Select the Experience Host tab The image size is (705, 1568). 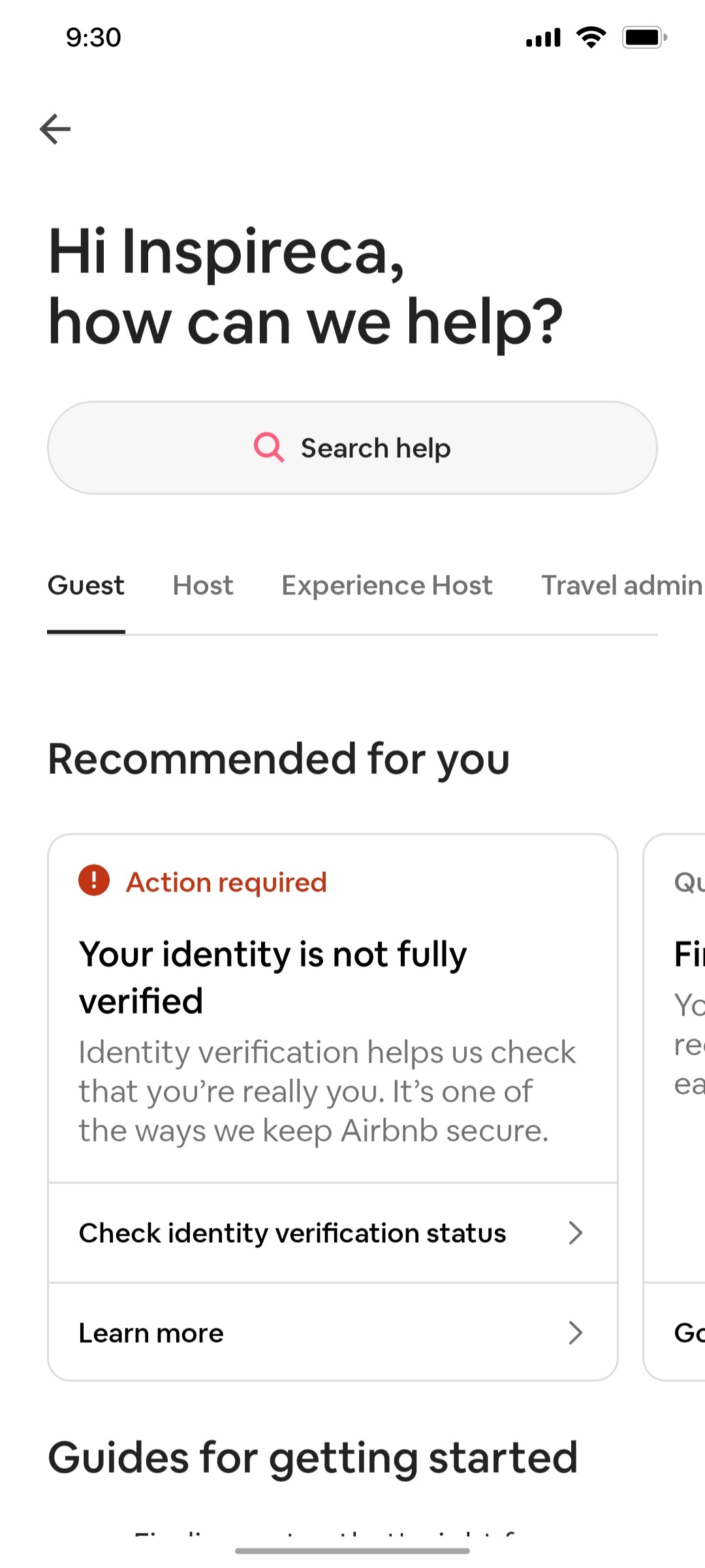pos(387,585)
